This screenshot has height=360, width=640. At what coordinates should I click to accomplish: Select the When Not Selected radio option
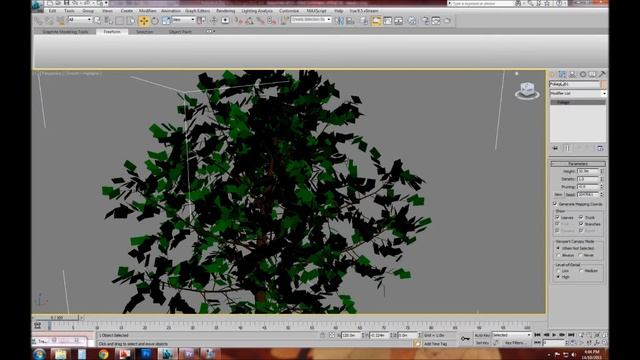558,248
